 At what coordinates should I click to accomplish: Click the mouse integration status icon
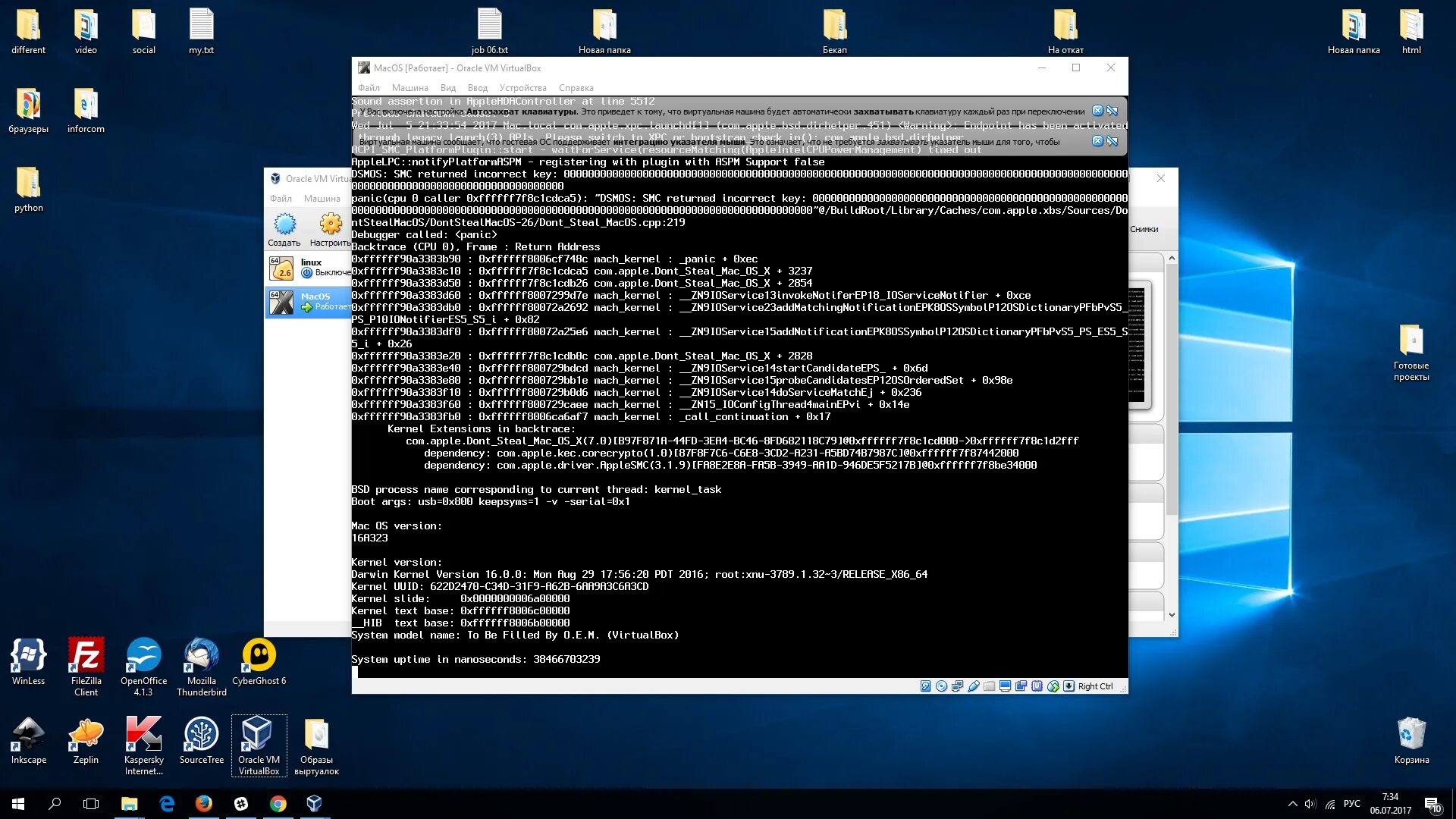tap(1053, 686)
